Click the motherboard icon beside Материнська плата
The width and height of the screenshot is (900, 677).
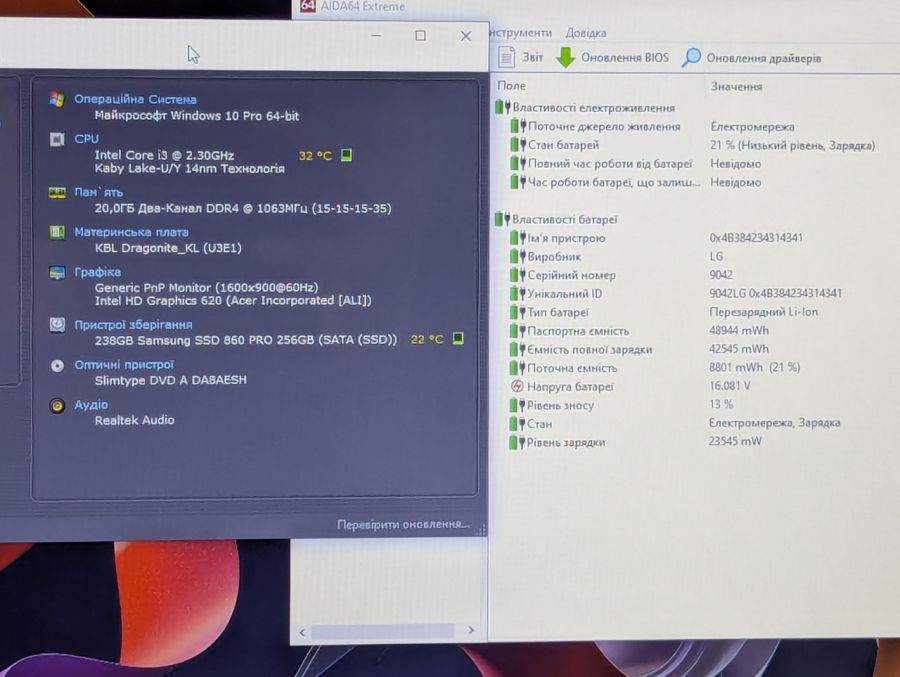pos(57,232)
